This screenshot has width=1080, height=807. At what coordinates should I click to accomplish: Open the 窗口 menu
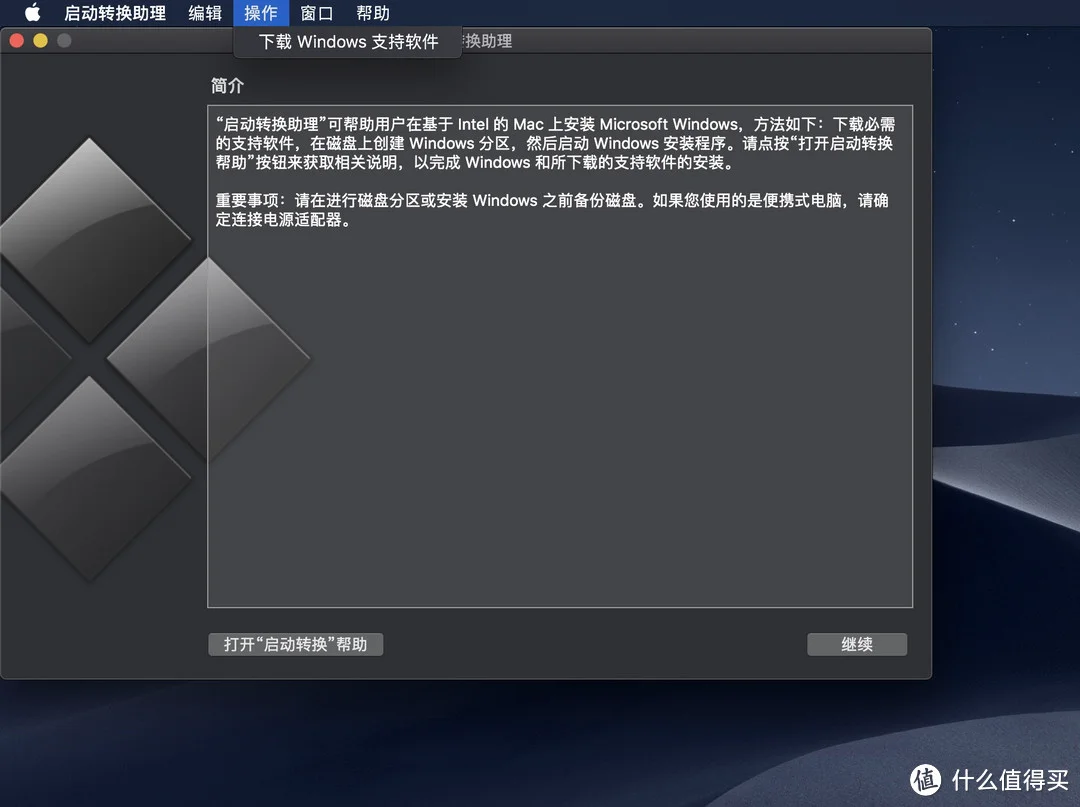tap(317, 13)
